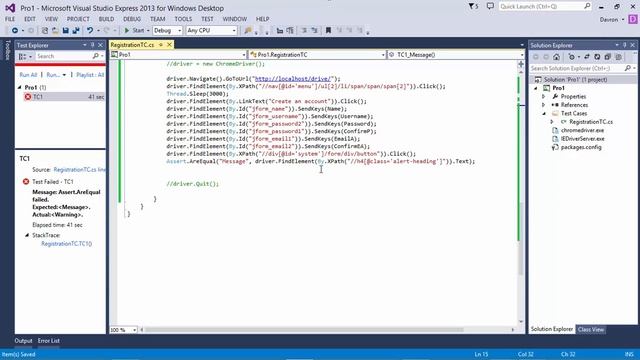This screenshot has width=640, height=360.
Task: Undo the last edit using the toolbar icon
Action: pyautogui.click(x=90, y=31)
